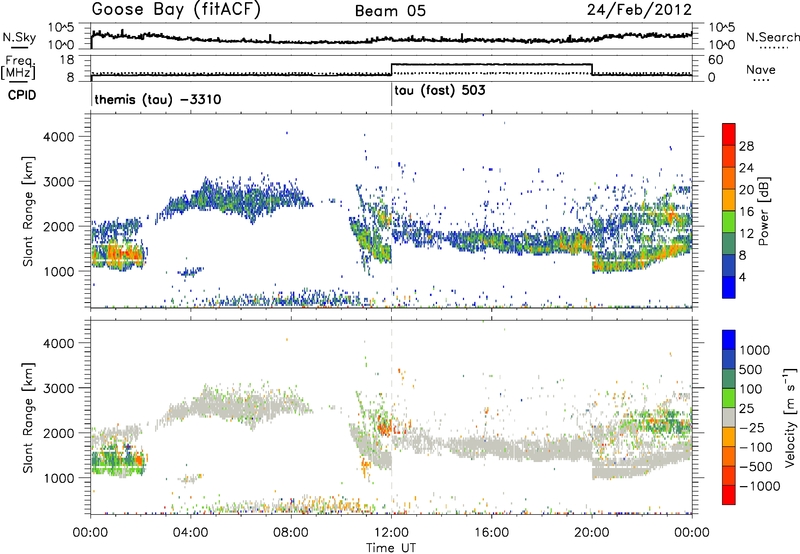Viewport: 800px width, 554px height.
Task: Click the 'N.Search' legend label
Action: [772, 37]
